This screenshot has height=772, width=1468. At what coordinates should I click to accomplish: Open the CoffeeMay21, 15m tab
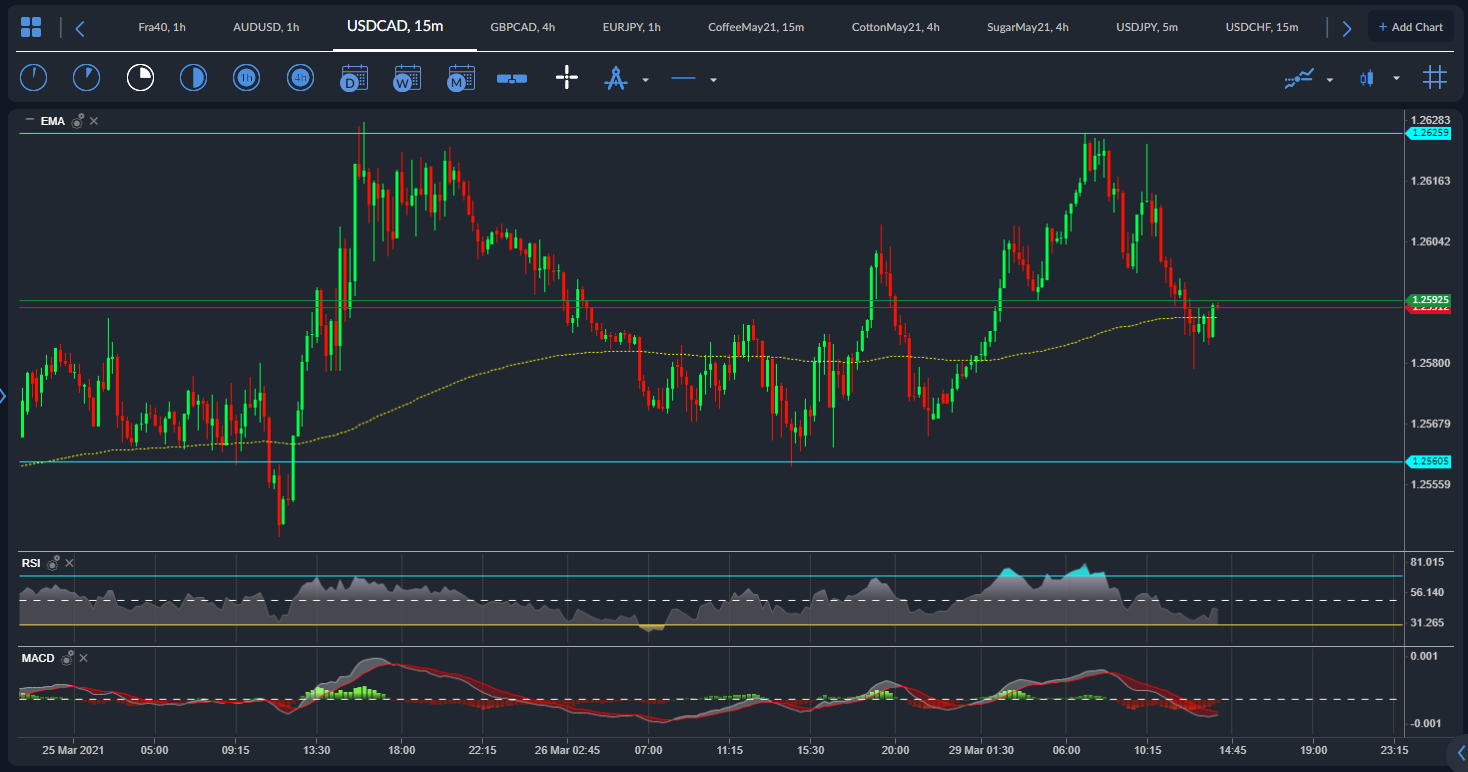[x=756, y=27]
